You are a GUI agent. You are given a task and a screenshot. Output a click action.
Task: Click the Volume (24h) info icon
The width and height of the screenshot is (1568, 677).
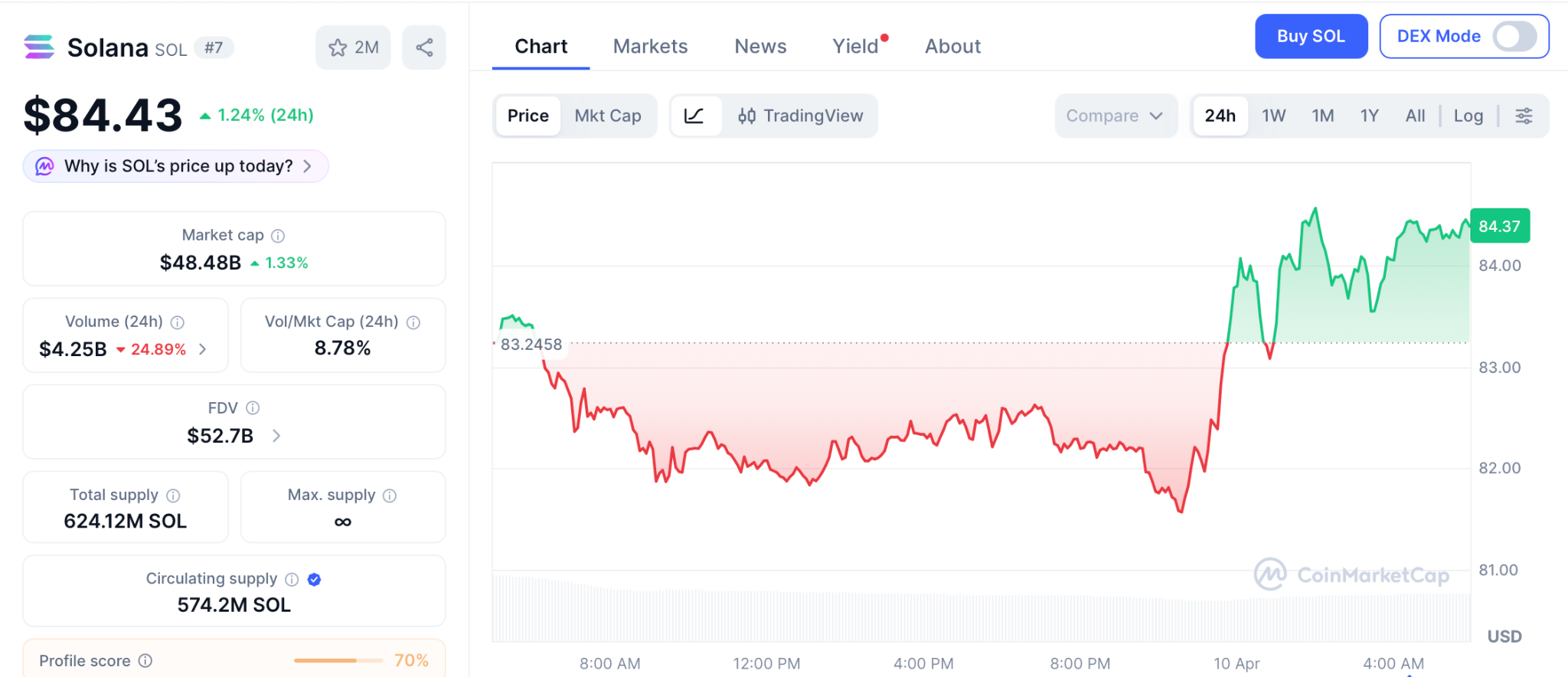[178, 322]
